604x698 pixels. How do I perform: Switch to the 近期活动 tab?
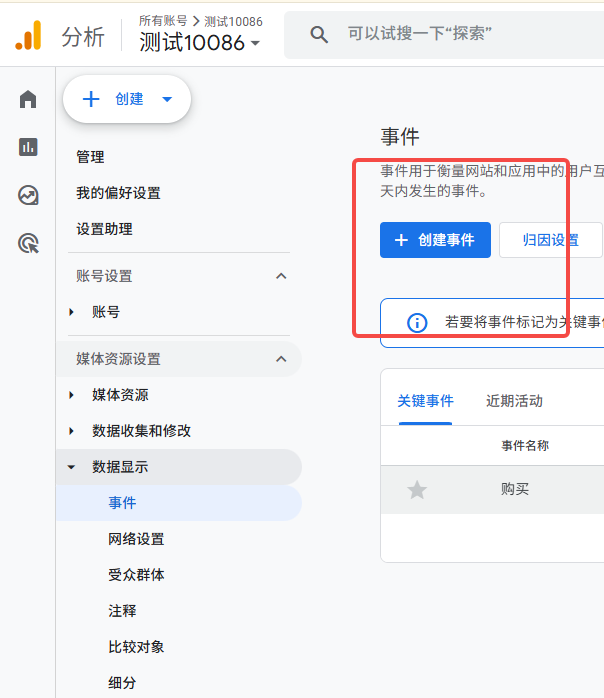[514, 401]
